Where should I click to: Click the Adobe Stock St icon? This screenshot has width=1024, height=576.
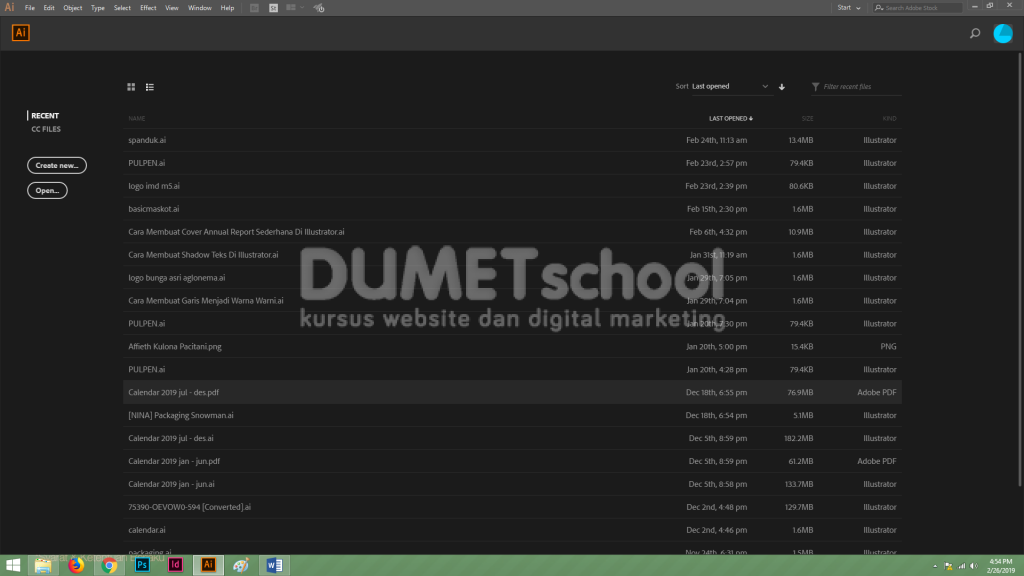[274, 8]
